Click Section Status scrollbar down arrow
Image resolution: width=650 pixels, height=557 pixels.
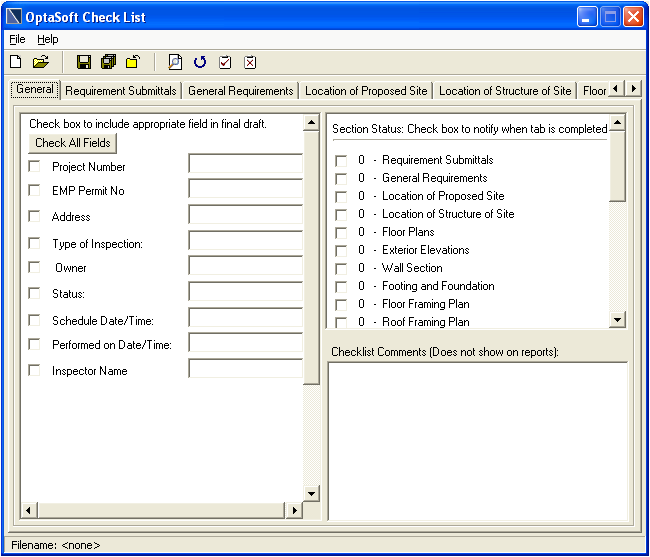(x=618, y=320)
